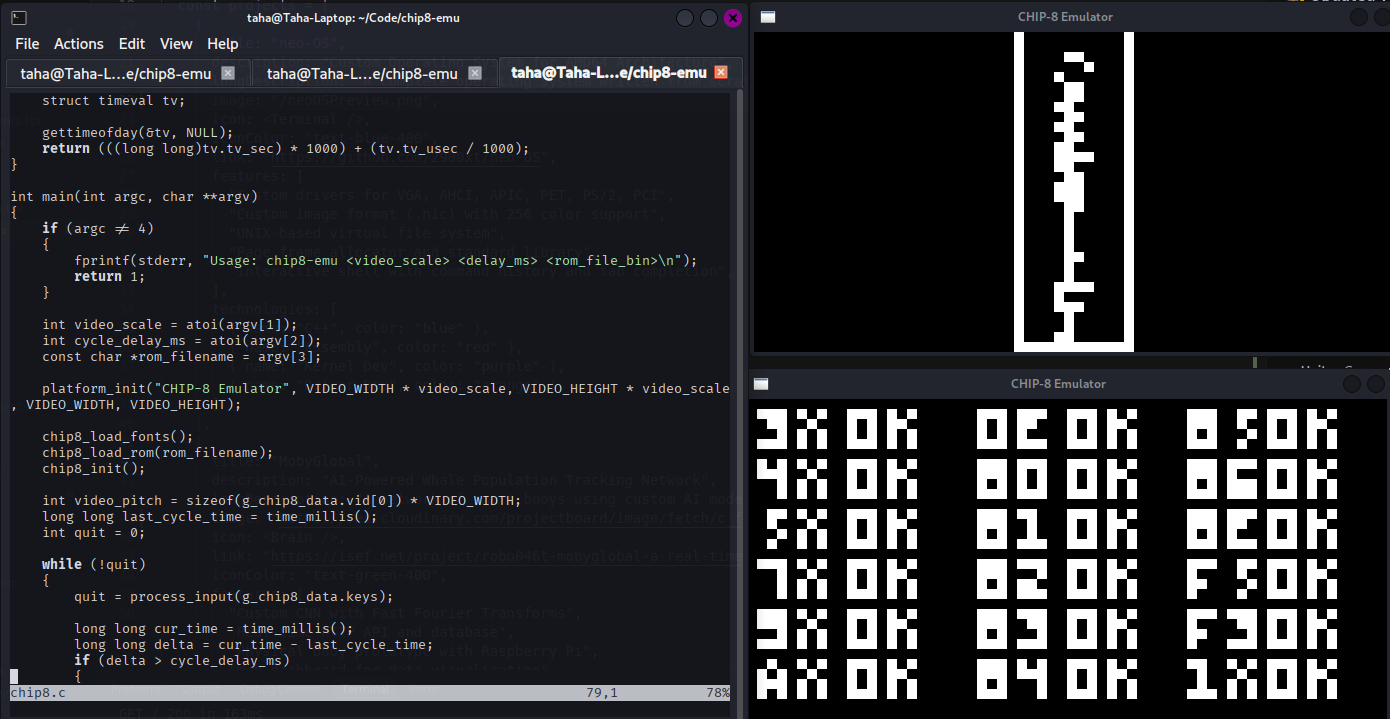
Task: Click the 'gettimeofday(&tv, NULL);' line
Action: click(138, 132)
